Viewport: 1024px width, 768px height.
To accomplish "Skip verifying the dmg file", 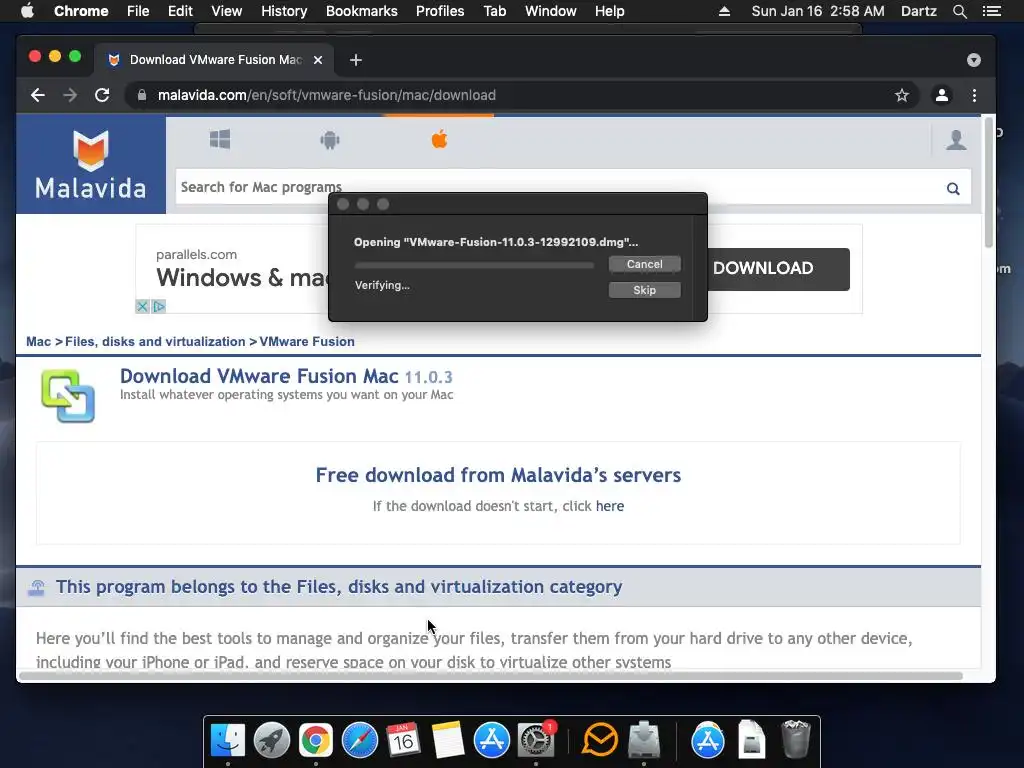I will coord(645,290).
